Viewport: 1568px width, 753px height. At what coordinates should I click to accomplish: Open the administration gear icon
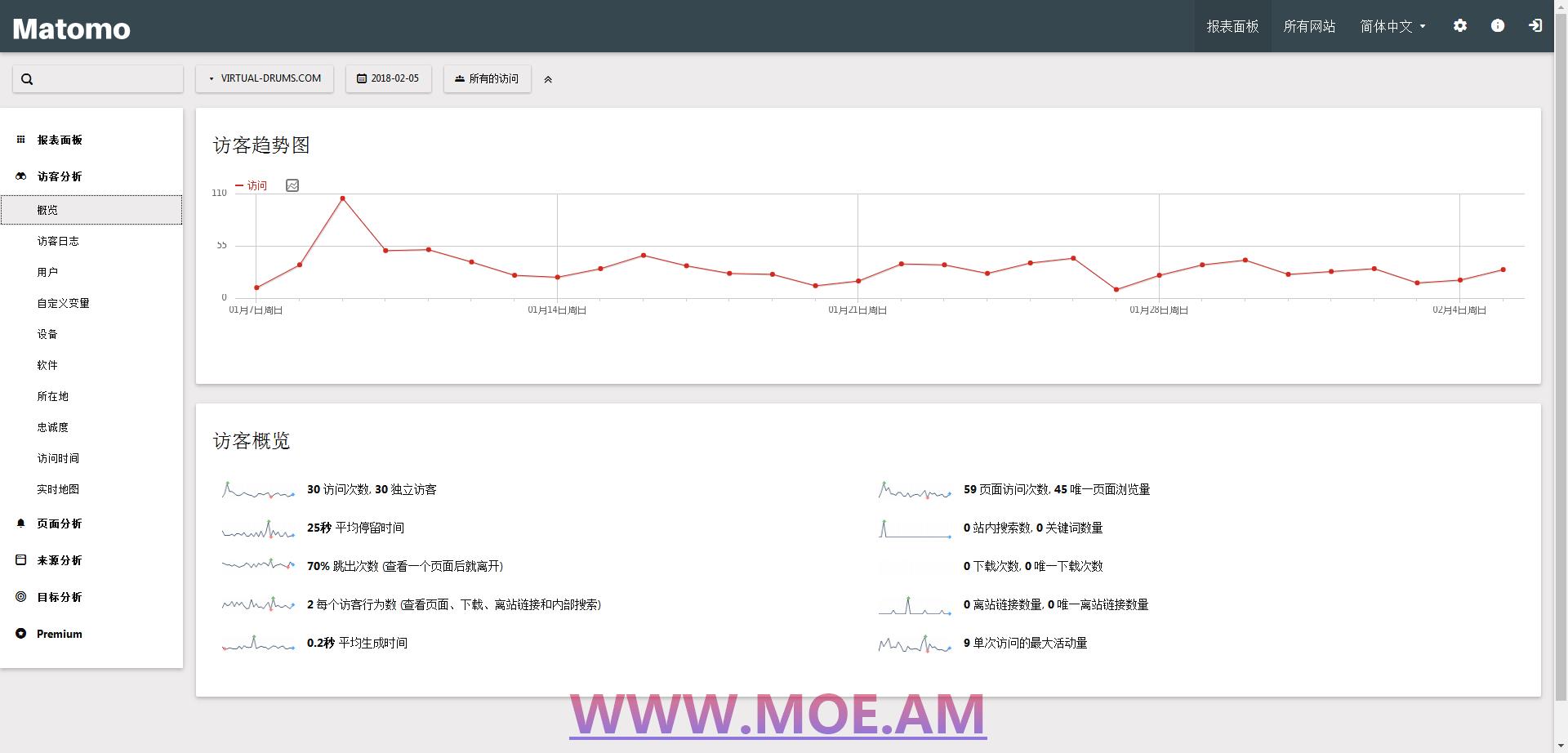point(1460,26)
